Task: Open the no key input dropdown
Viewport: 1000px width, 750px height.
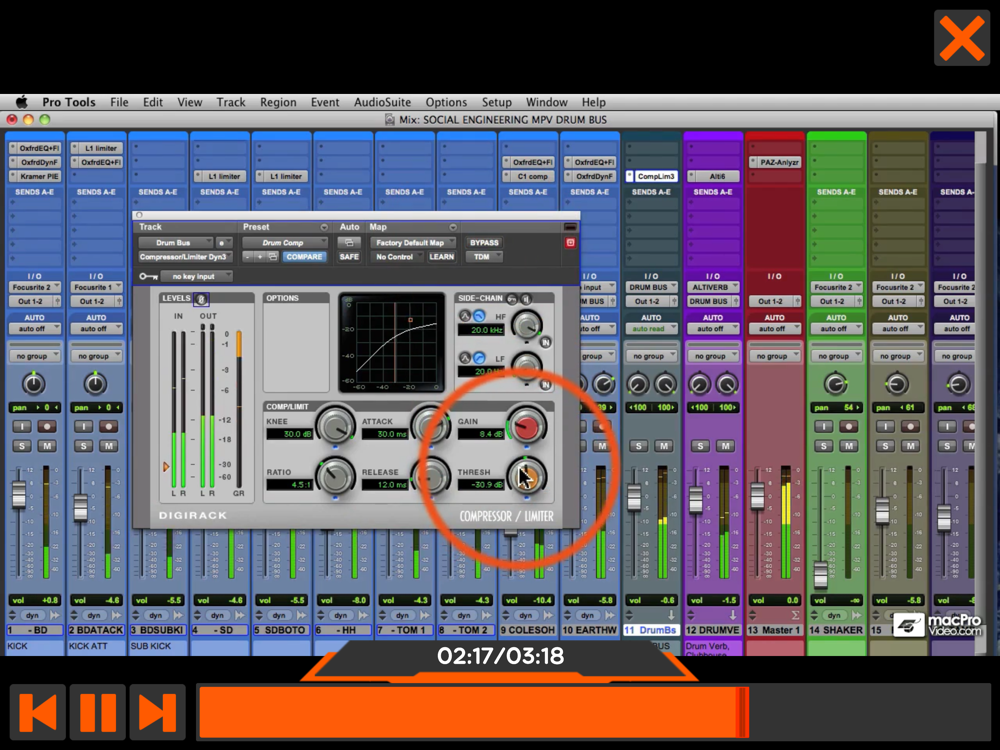Action: click(x=196, y=276)
